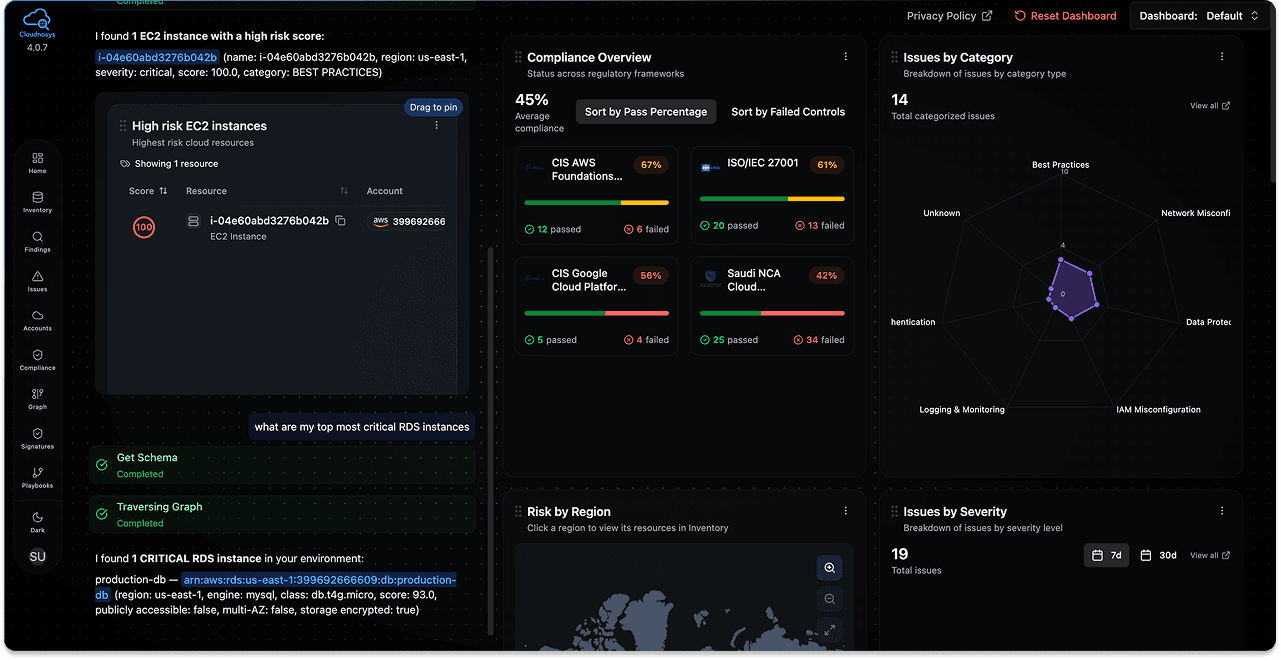This screenshot has width=1281, height=659.
Task: Select the 30d time range
Action: 1159,555
